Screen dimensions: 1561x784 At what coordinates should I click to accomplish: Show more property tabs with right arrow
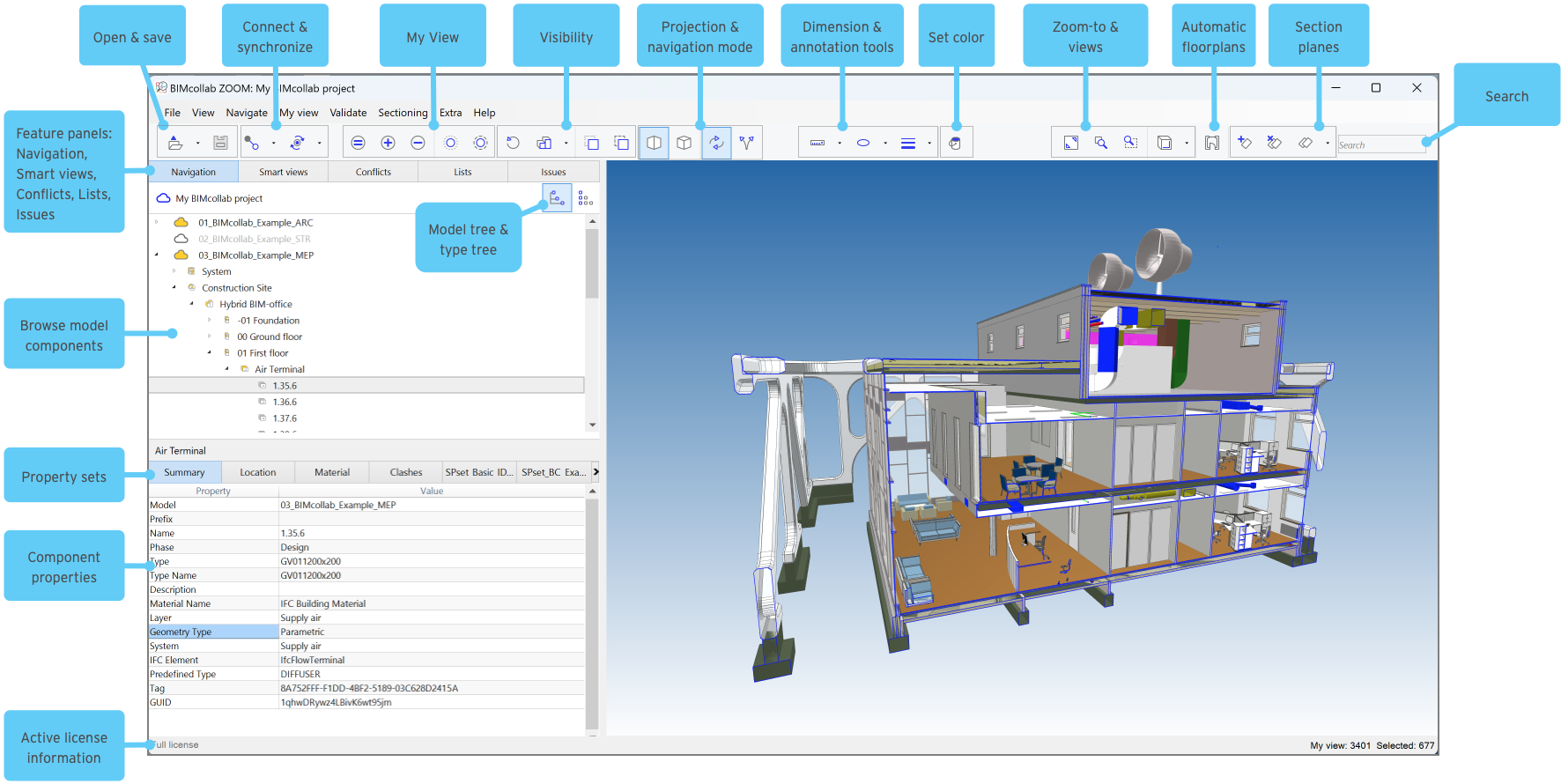[x=596, y=472]
